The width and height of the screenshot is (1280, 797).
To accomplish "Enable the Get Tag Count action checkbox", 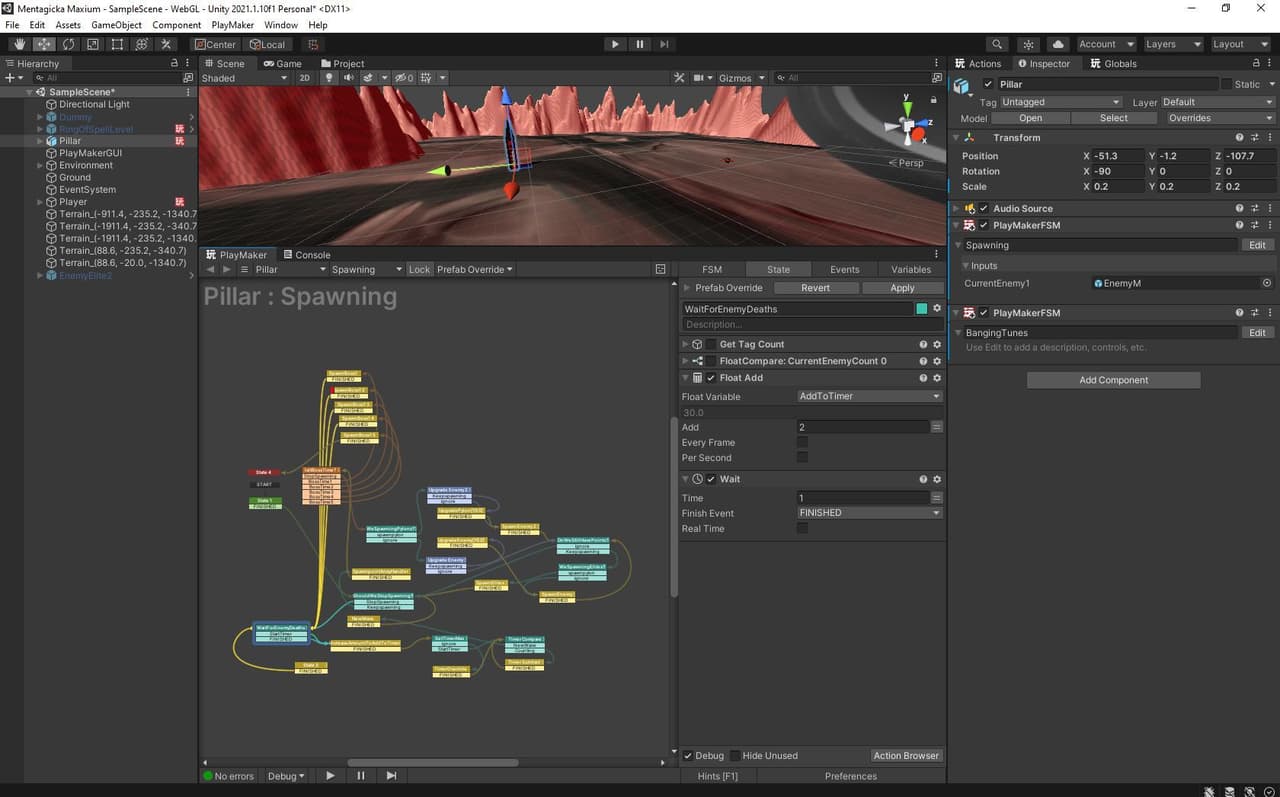I will (x=711, y=344).
